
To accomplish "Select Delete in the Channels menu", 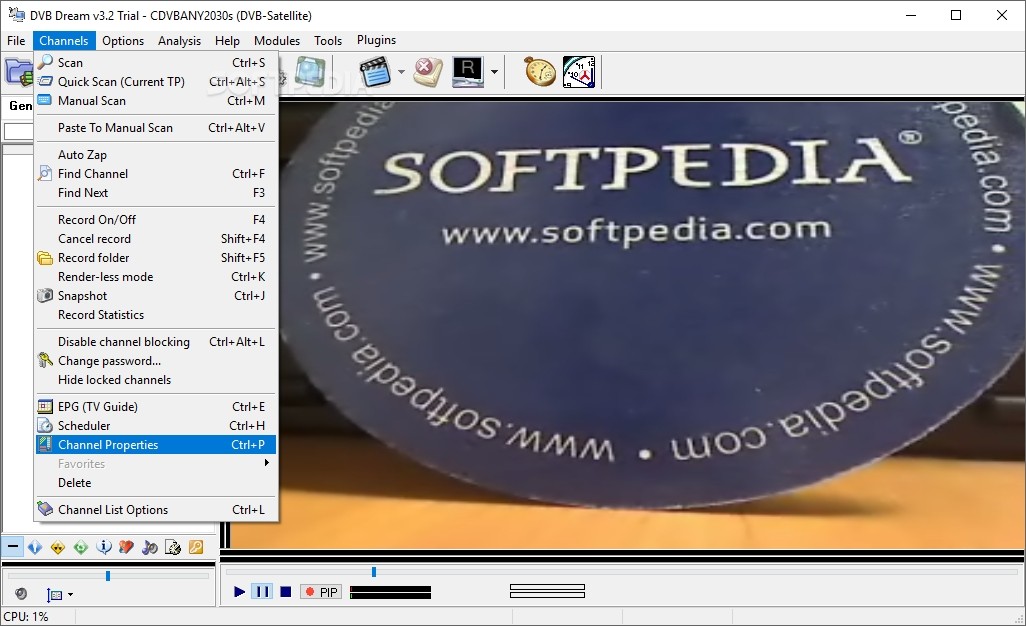I will 156,483.
